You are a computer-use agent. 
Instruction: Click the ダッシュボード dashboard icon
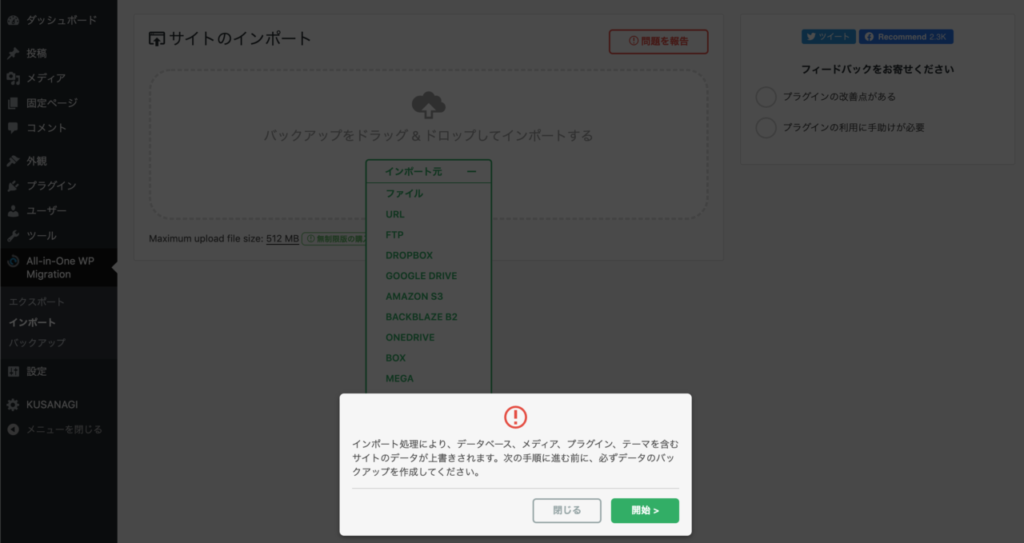click(13, 20)
